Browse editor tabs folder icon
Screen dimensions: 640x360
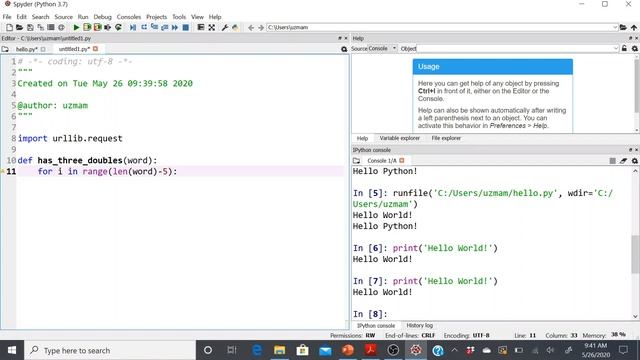coord(5,49)
